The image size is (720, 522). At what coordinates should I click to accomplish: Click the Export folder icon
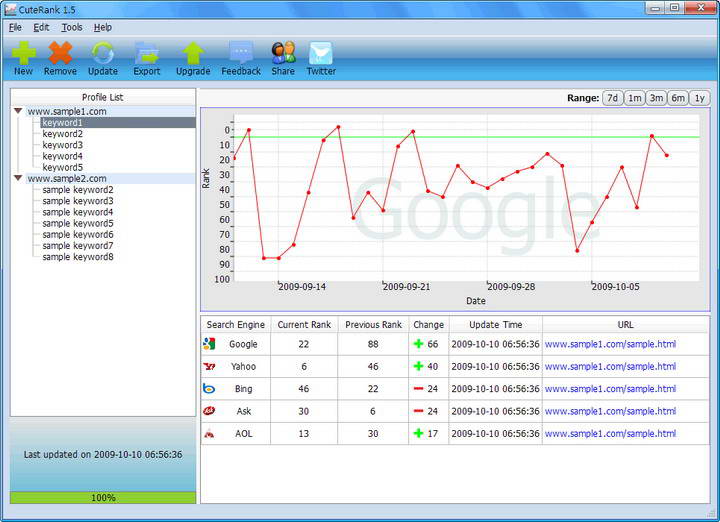(x=147, y=53)
